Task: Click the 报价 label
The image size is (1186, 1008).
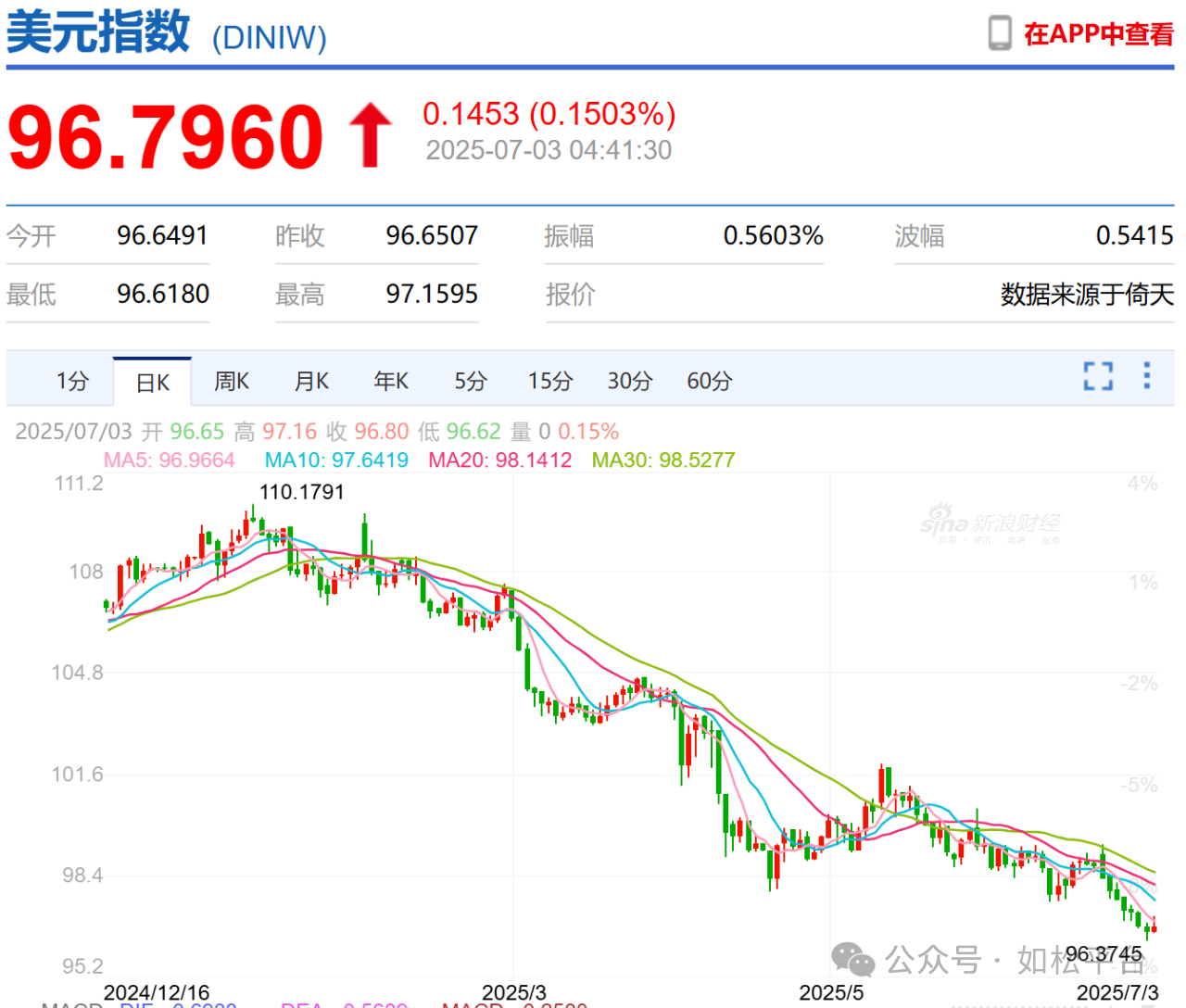Action: [x=570, y=295]
